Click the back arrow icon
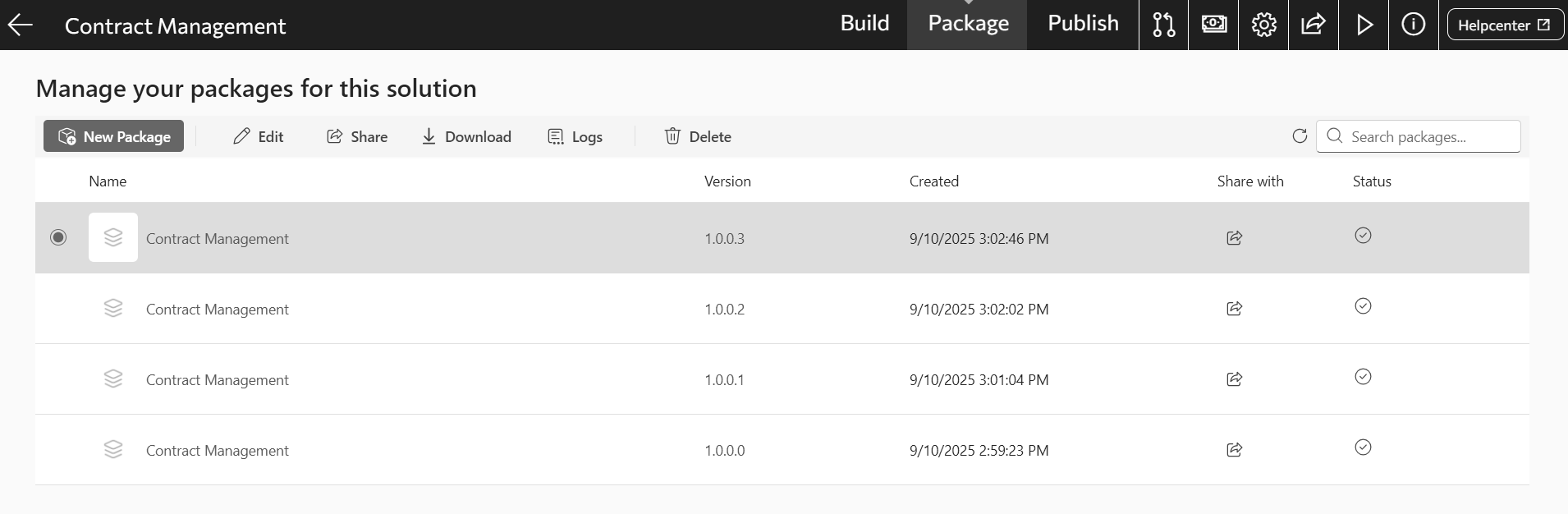The image size is (1568, 514). pyautogui.click(x=21, y=25)
